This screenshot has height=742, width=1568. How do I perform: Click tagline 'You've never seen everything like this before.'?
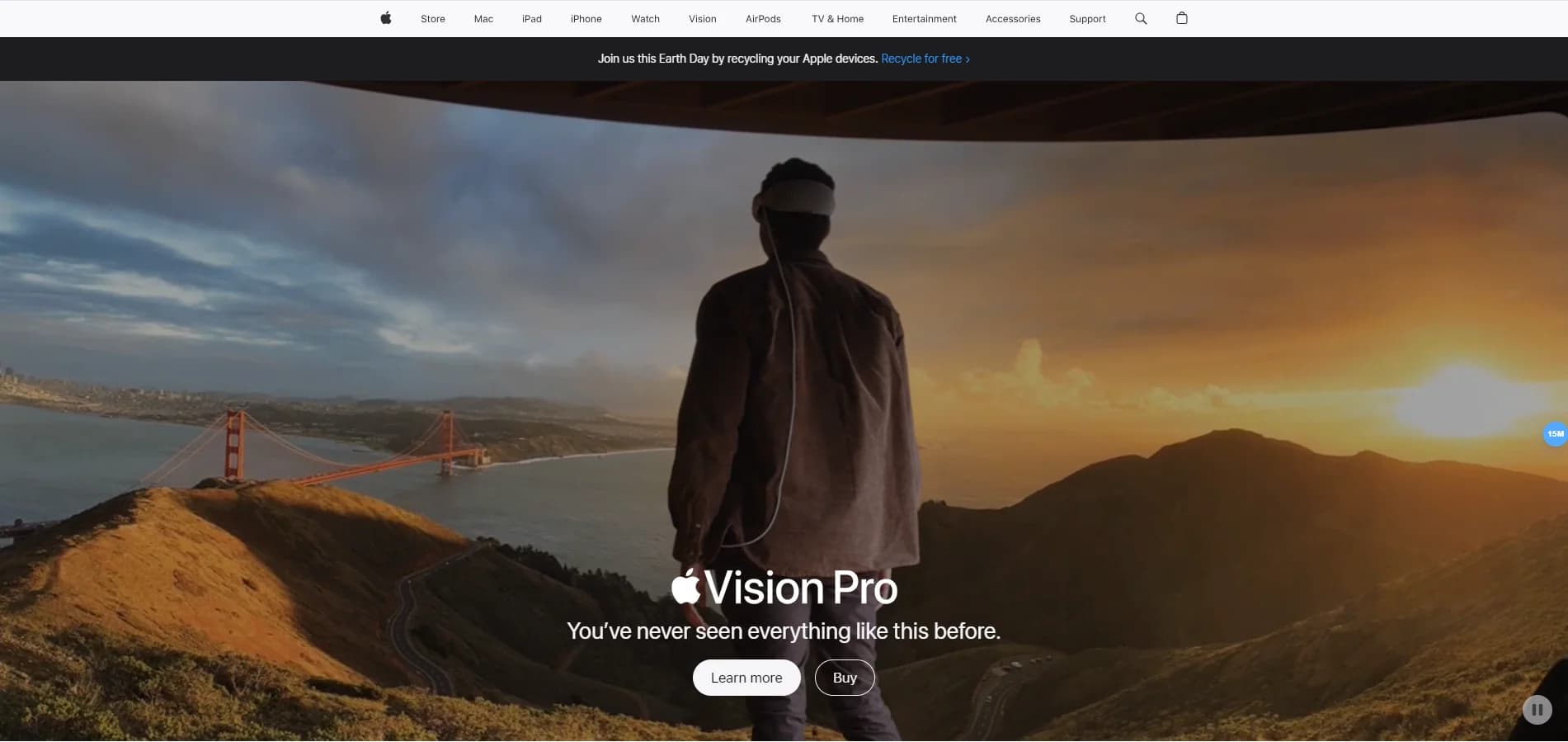pos(784,631)
